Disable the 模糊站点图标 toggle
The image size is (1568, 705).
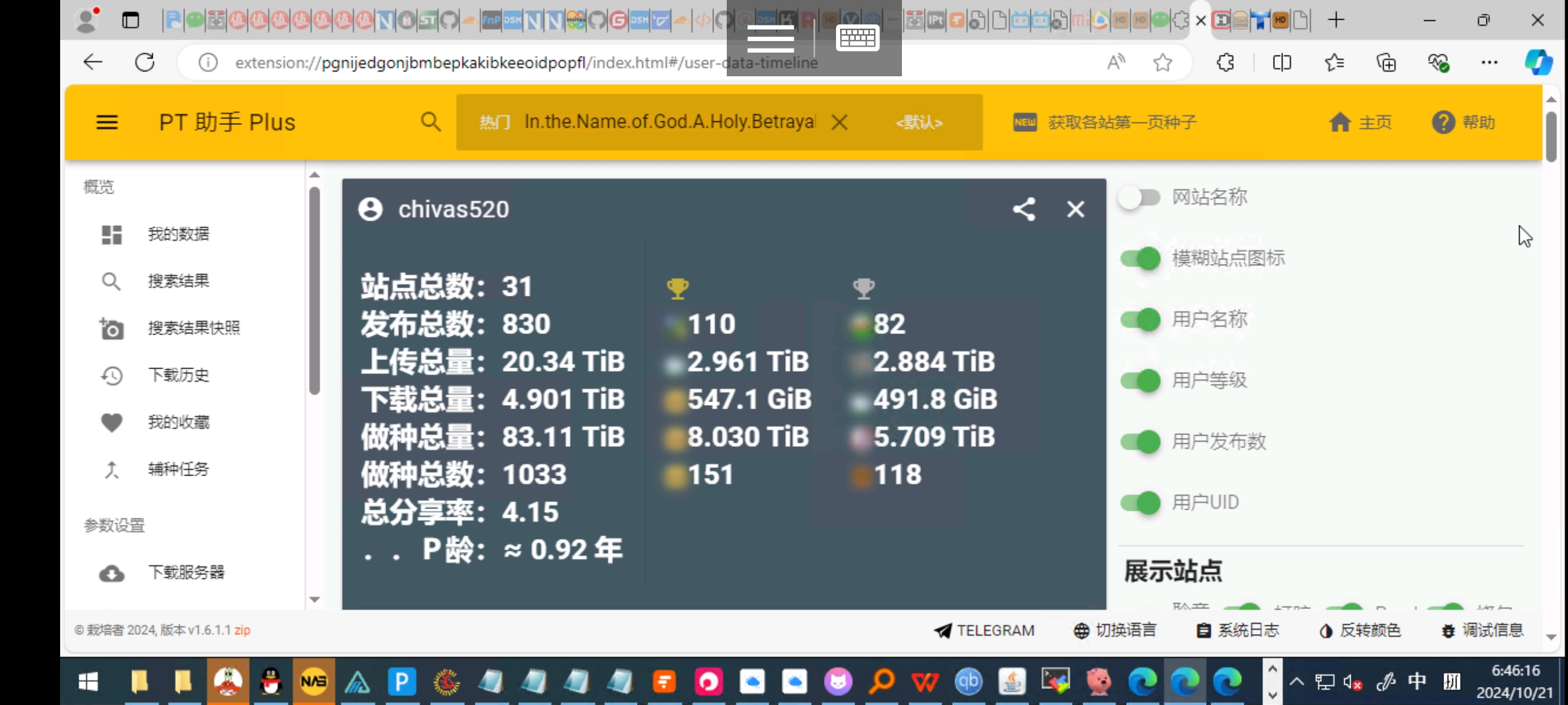coord(1140,258)
